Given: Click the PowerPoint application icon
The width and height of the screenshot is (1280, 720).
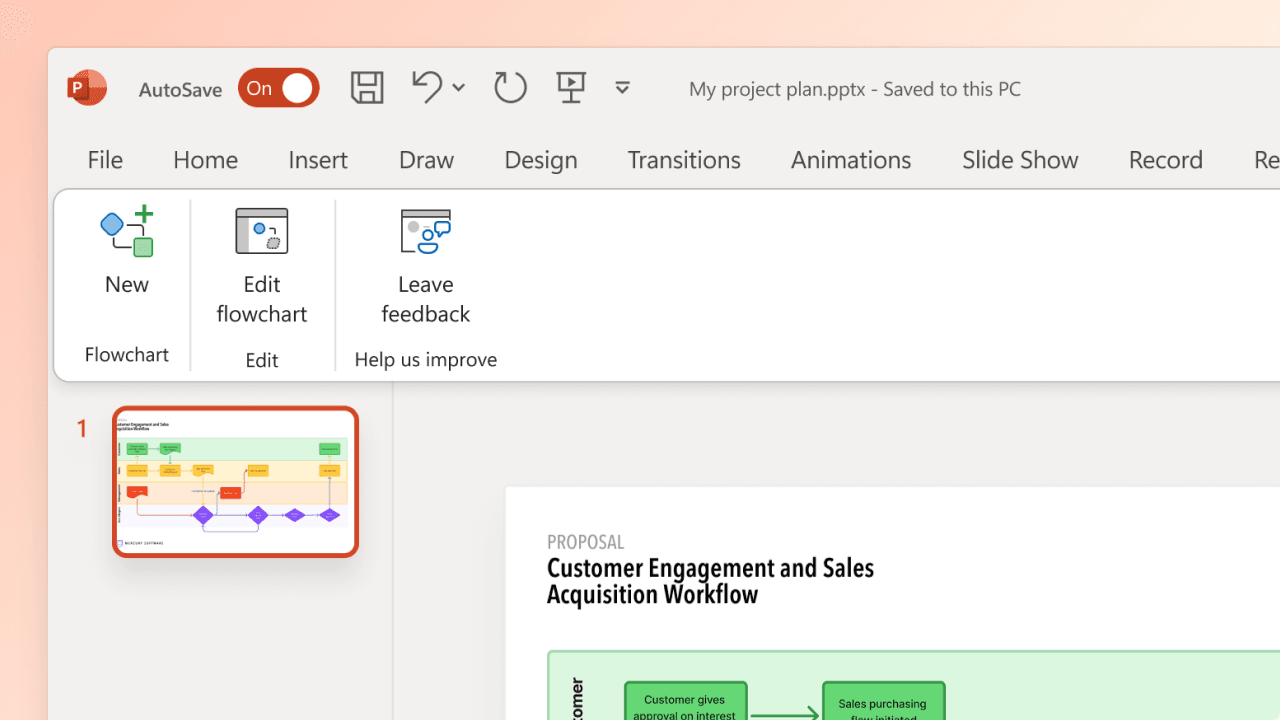Looking at the screenshot, I should click(x=86, y=88).
